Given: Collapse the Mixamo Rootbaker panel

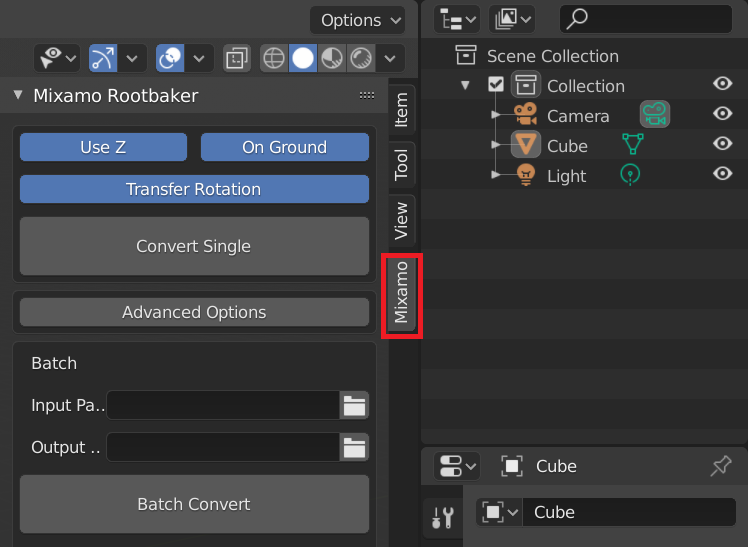Looking at the screenshot, I should click(x=18, y=94).
